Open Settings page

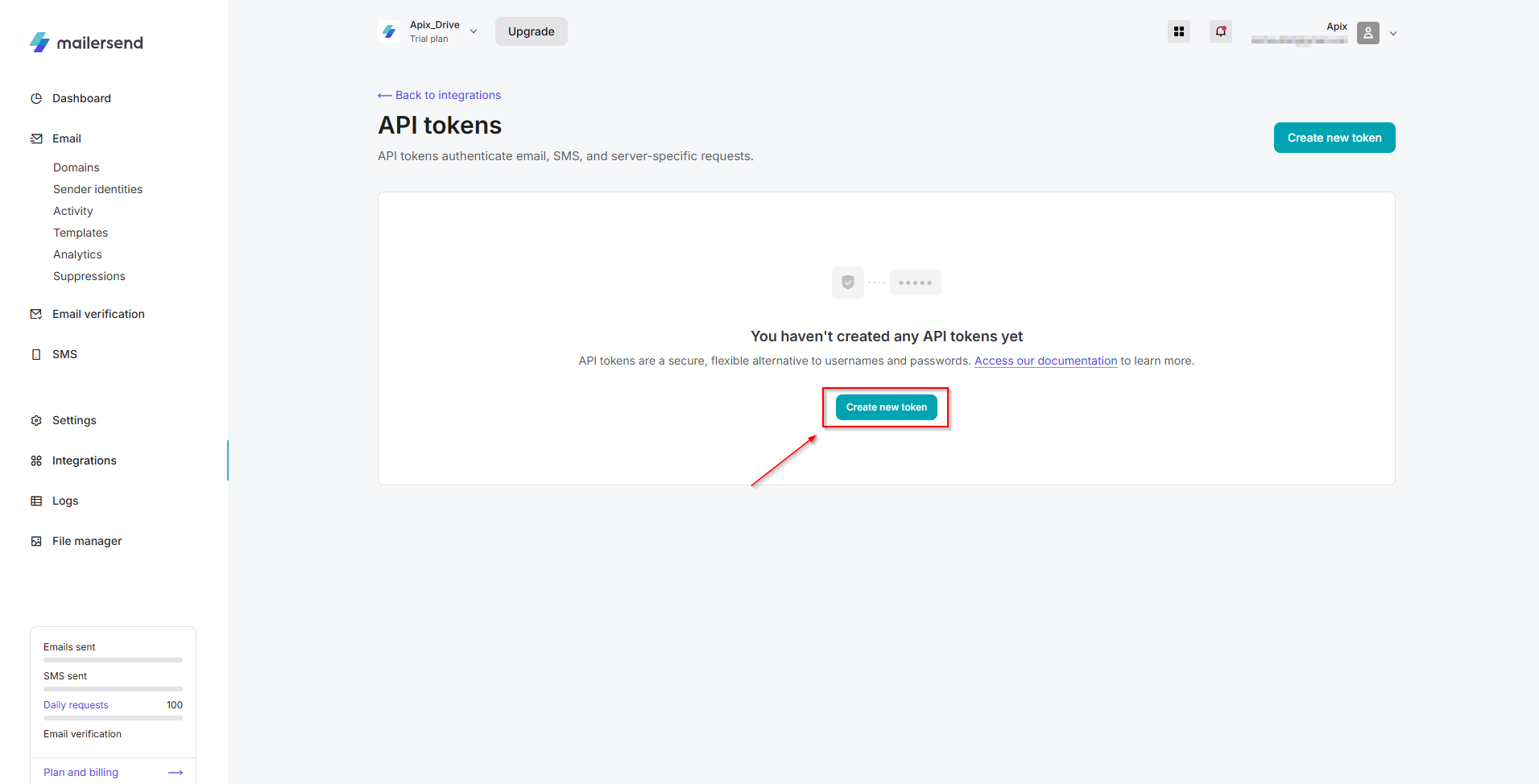pyautogui.click(x=74, y=420)
